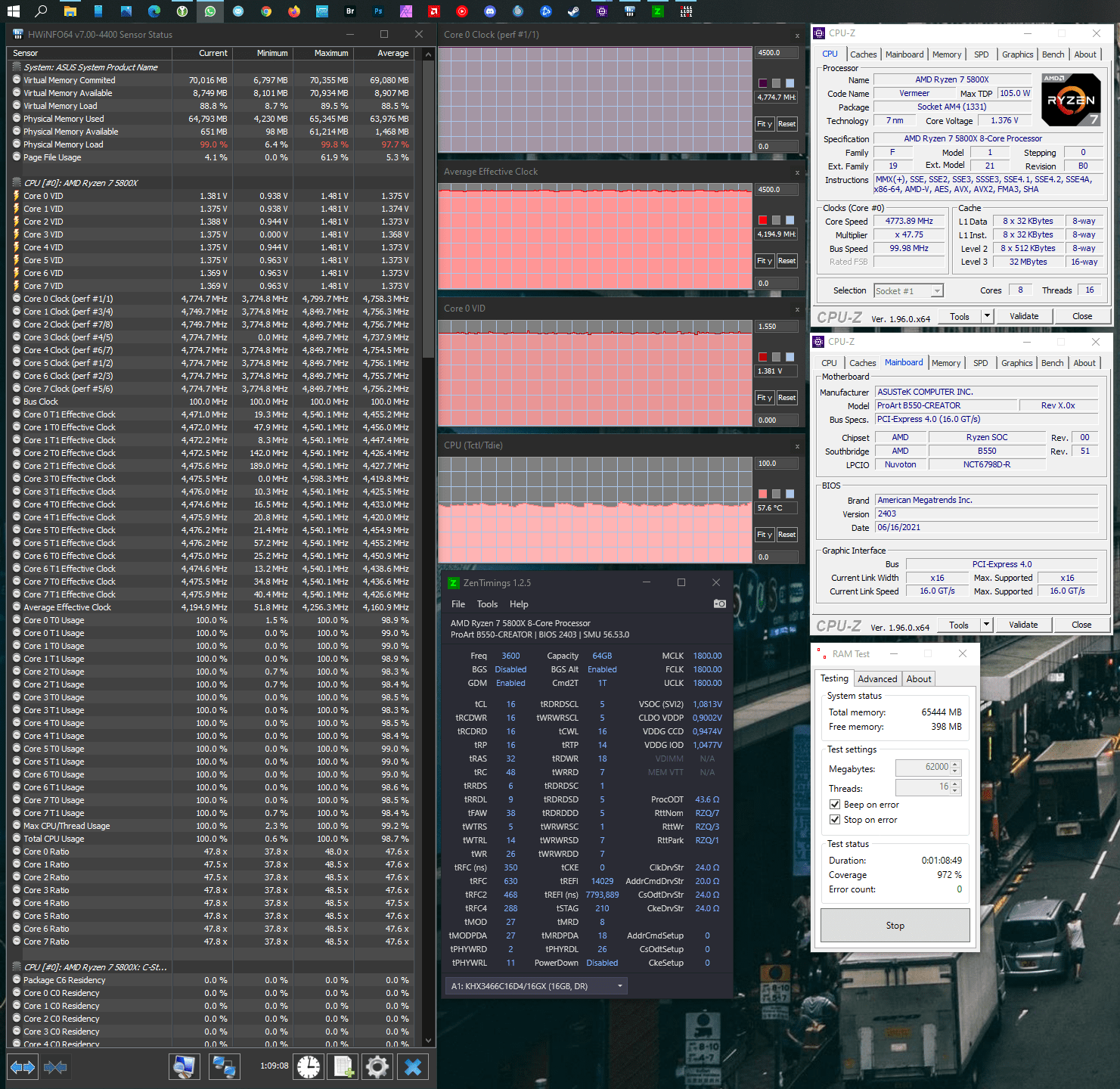
Task: Close sensors with blue X icon
Action: point(413,1066)
